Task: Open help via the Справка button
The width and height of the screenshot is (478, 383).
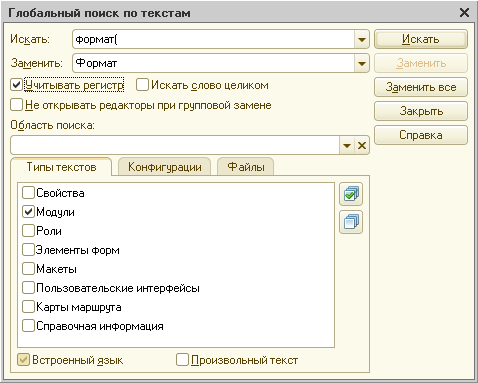Action: click(421, 135)
